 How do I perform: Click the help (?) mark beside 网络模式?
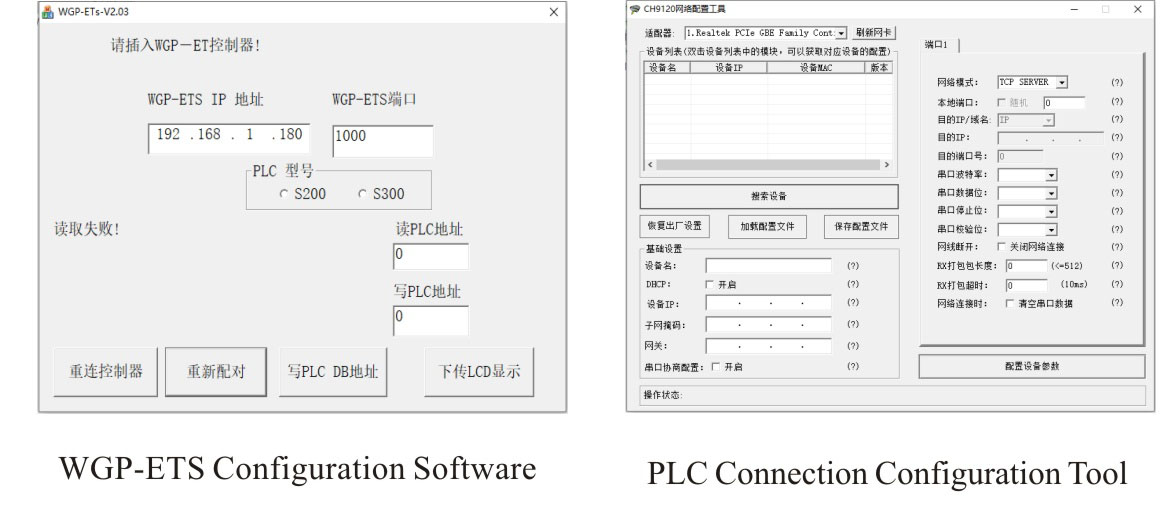1117,83
